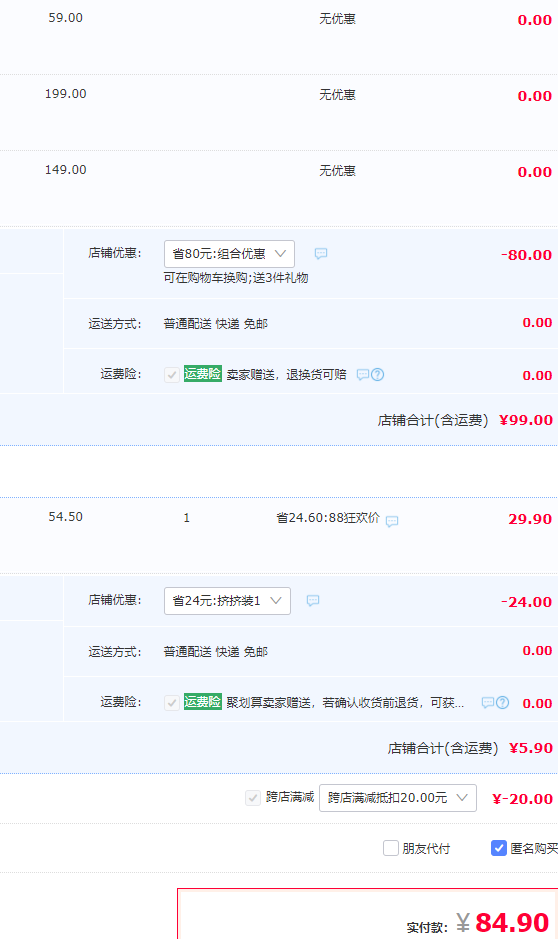
Task: Click message icon after 退换货可赔 text
Action: [363, 374]
